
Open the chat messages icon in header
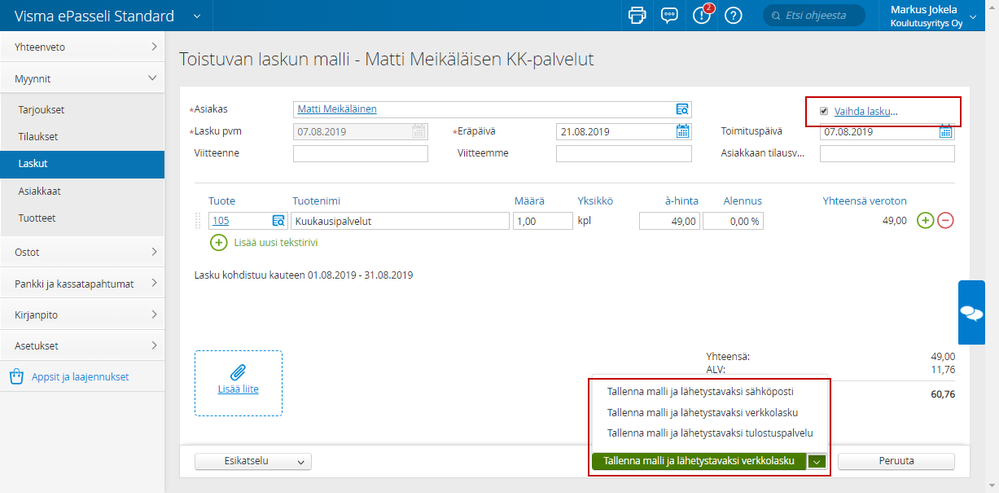pyautogui.click(x=669, y=15)
